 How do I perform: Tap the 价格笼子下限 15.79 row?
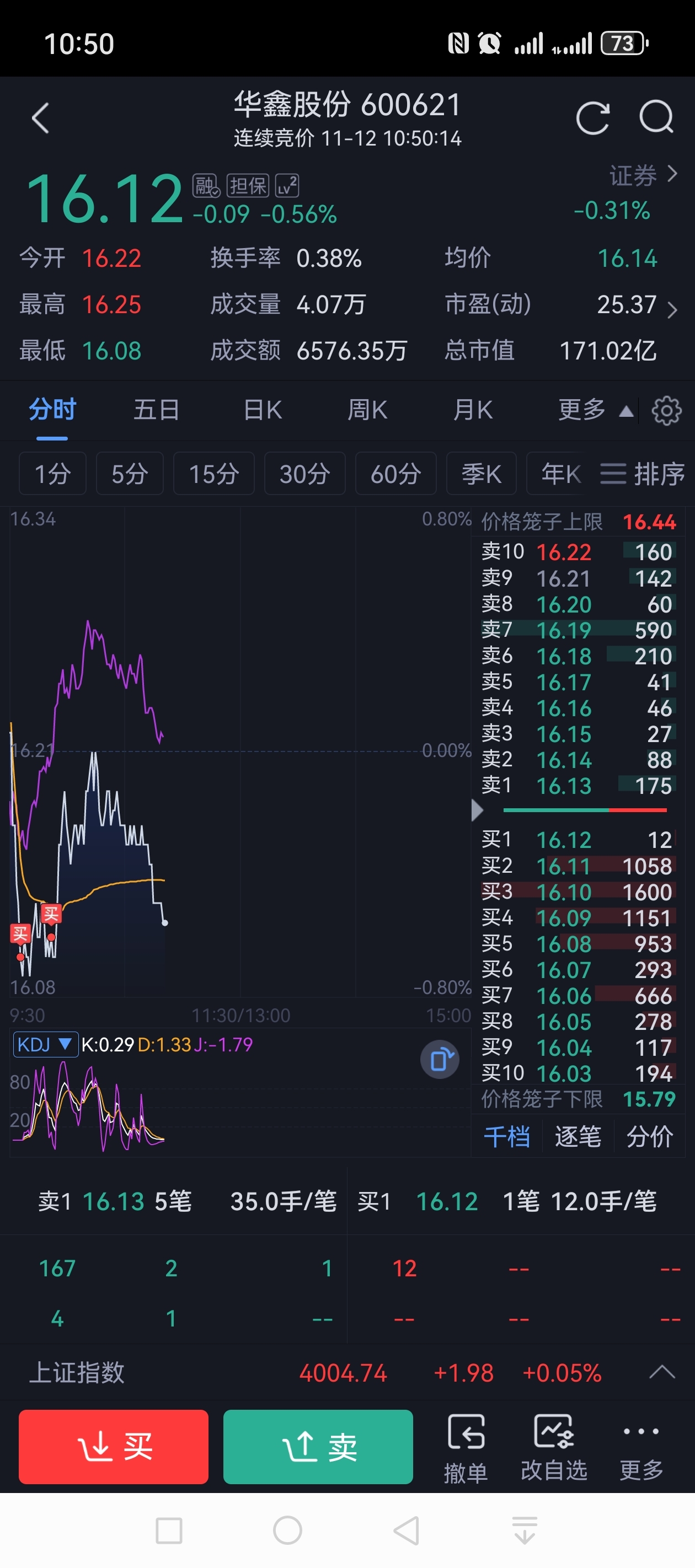pyautogui.click(x=579, y=1099)
